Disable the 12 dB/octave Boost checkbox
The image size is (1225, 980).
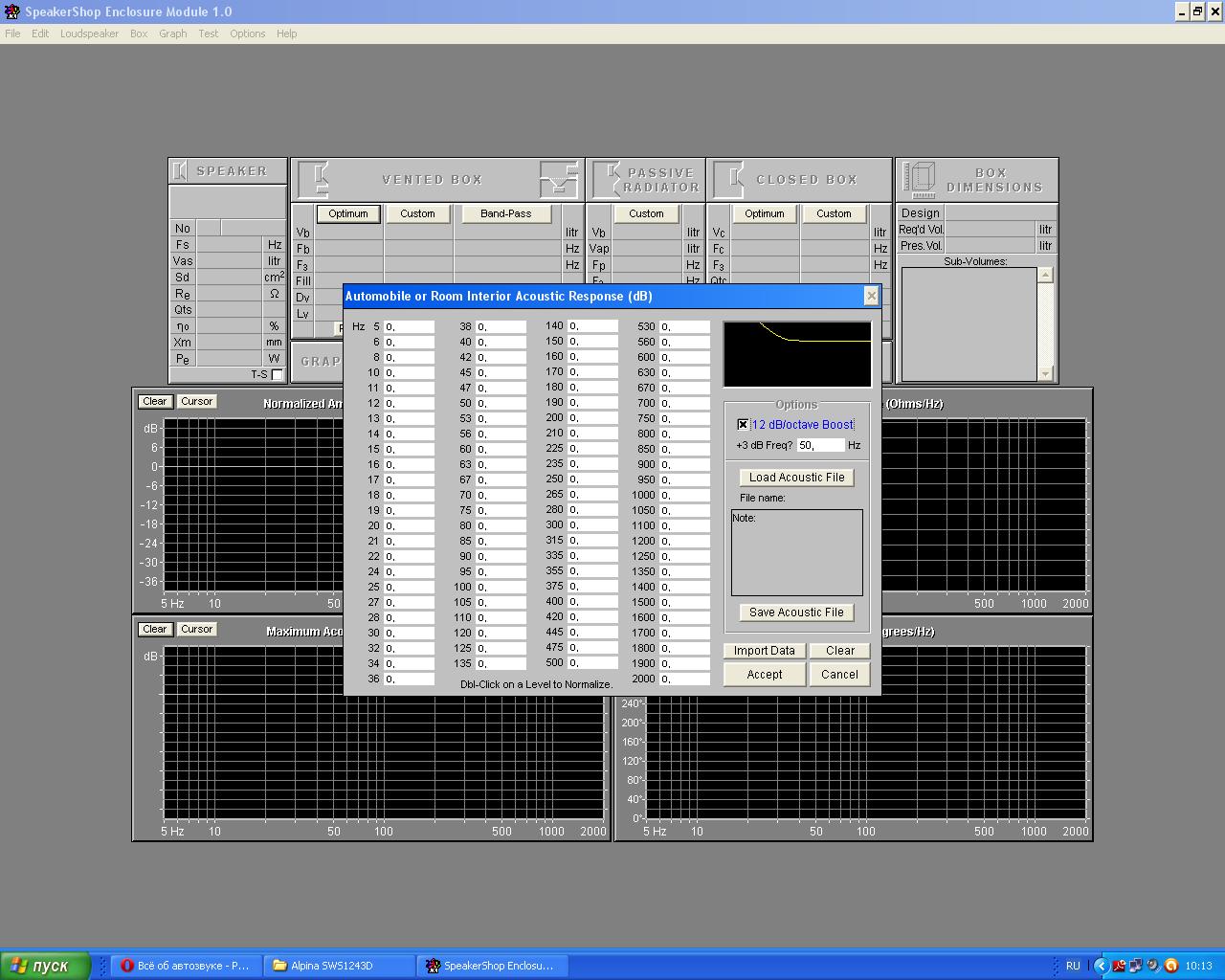(x=743, y=425)
